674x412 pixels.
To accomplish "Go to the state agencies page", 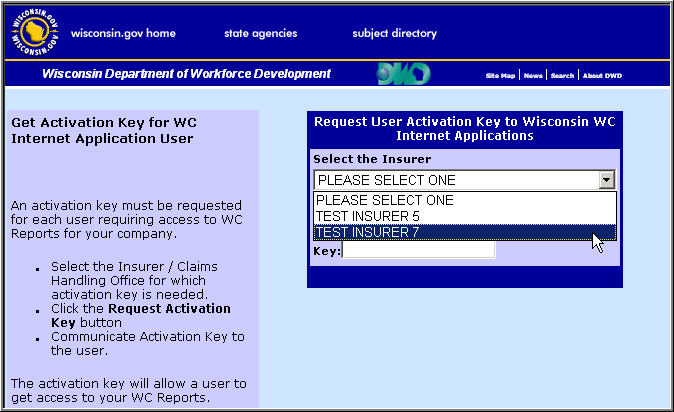I will (x=260, y=33).
